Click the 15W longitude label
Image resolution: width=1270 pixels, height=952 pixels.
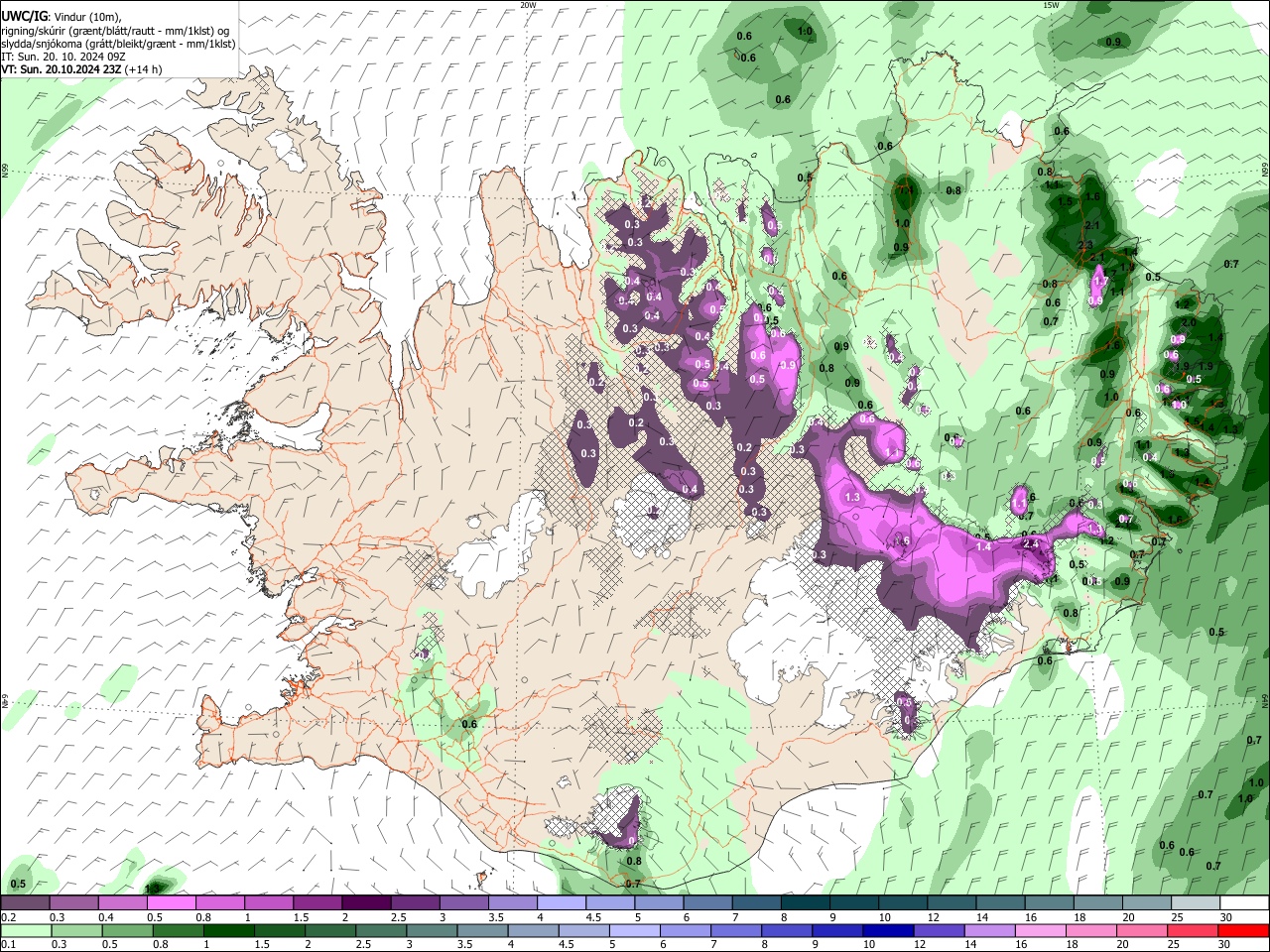click(x=1050, y=5)
